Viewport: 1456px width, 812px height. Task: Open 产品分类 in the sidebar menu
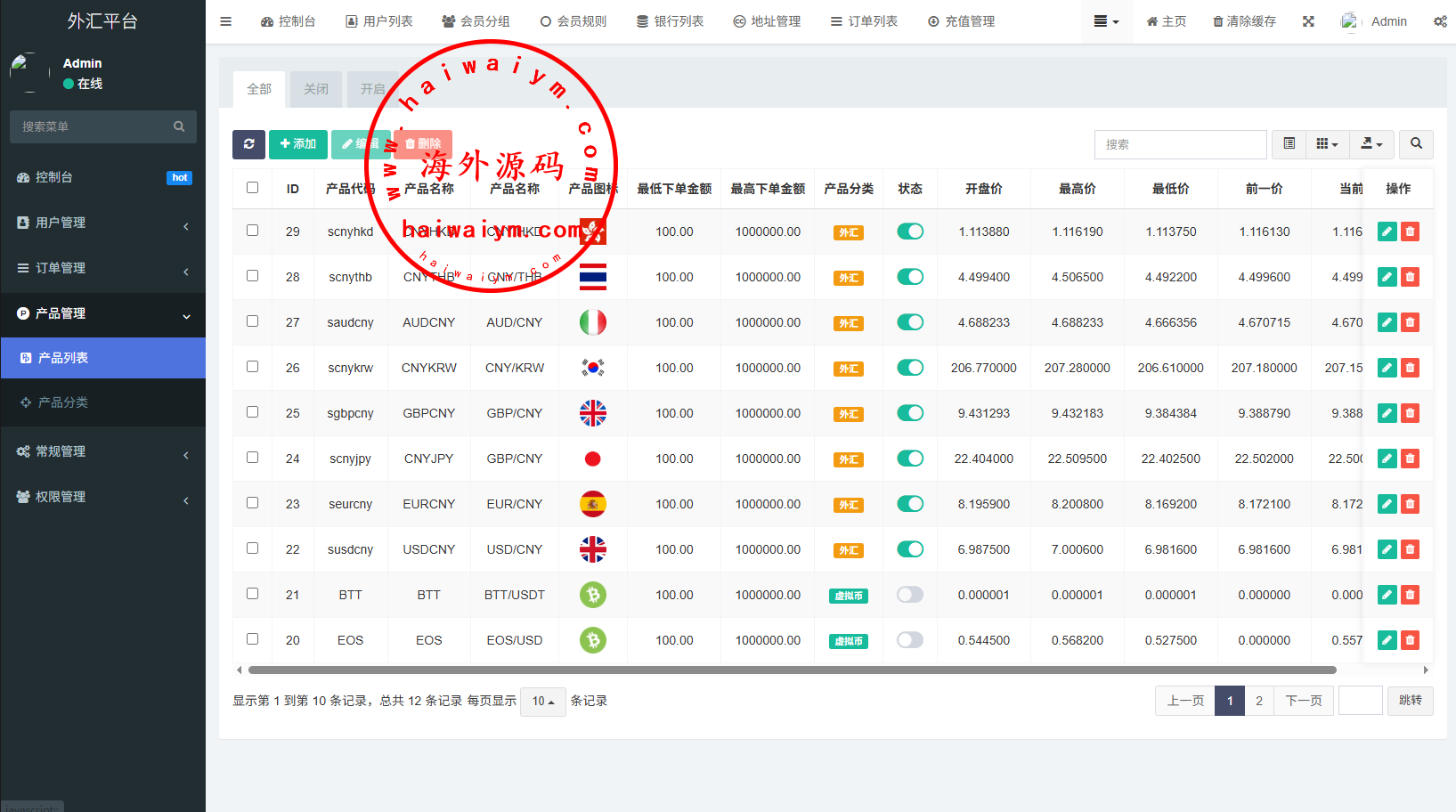coord(63,402)
